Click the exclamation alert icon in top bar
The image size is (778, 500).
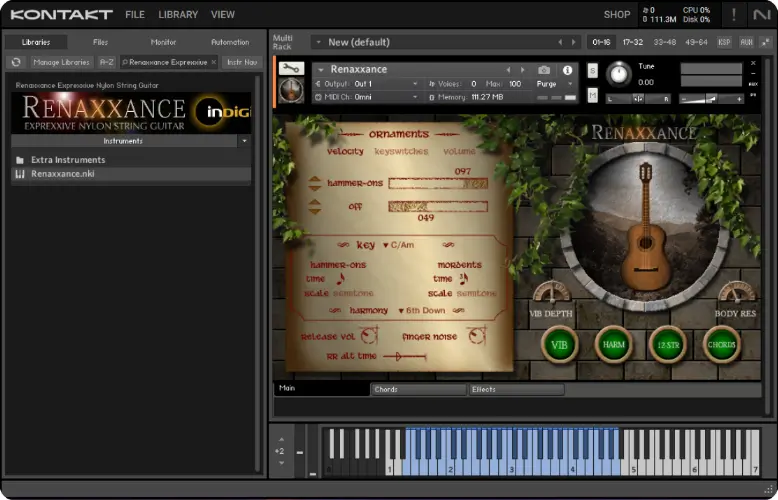tap(734, 14)
